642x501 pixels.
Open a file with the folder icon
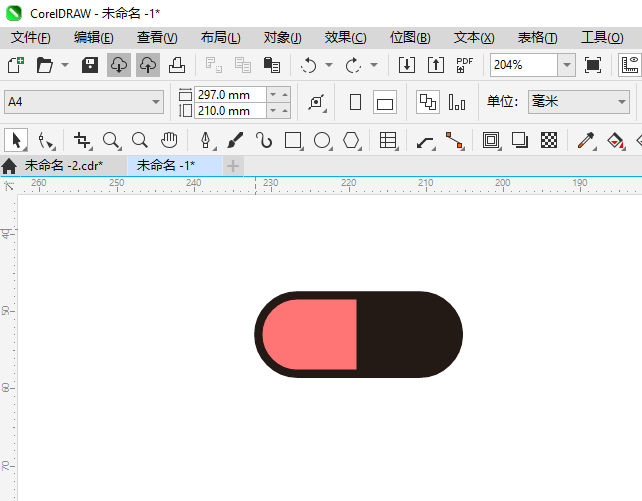click(x=45, y=65)
